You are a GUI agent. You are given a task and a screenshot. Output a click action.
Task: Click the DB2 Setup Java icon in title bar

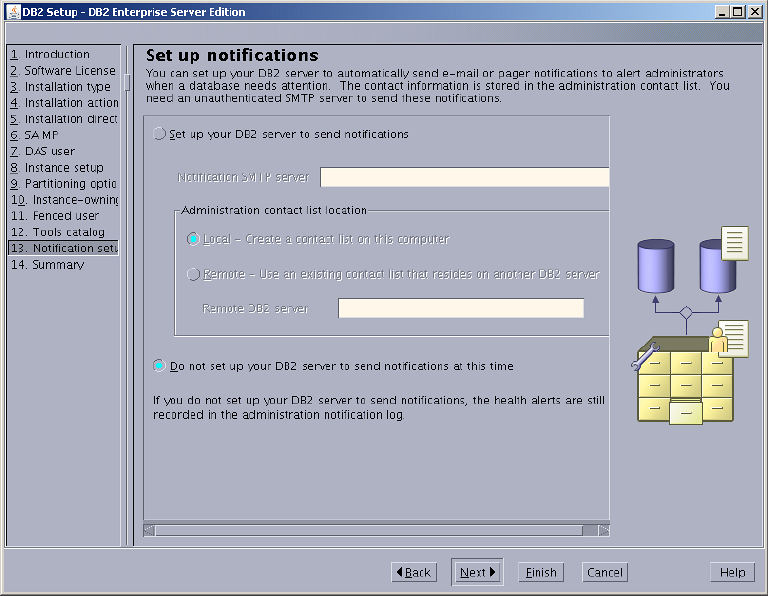coord(13,12)
